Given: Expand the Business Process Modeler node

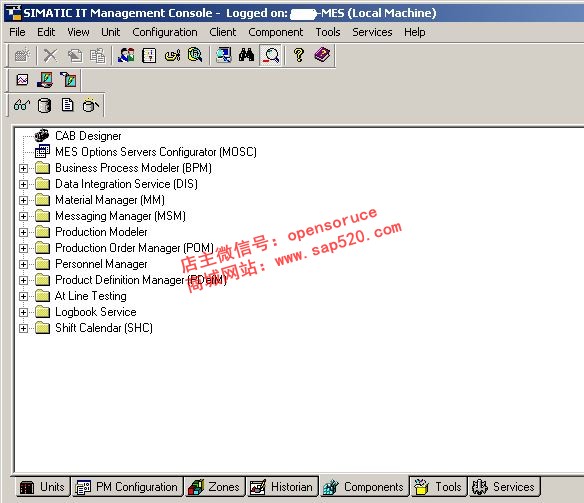Looking at the screenshot, I should (x=23, y=168).
